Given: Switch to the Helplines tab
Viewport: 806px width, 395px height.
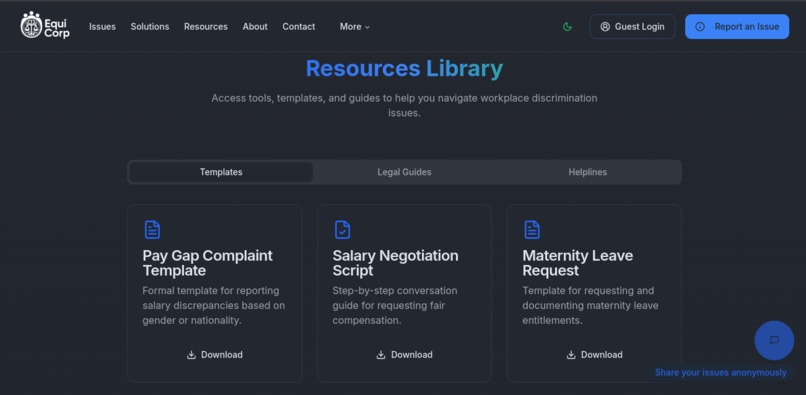Looking at the screenshot, I should click(588, 172).
